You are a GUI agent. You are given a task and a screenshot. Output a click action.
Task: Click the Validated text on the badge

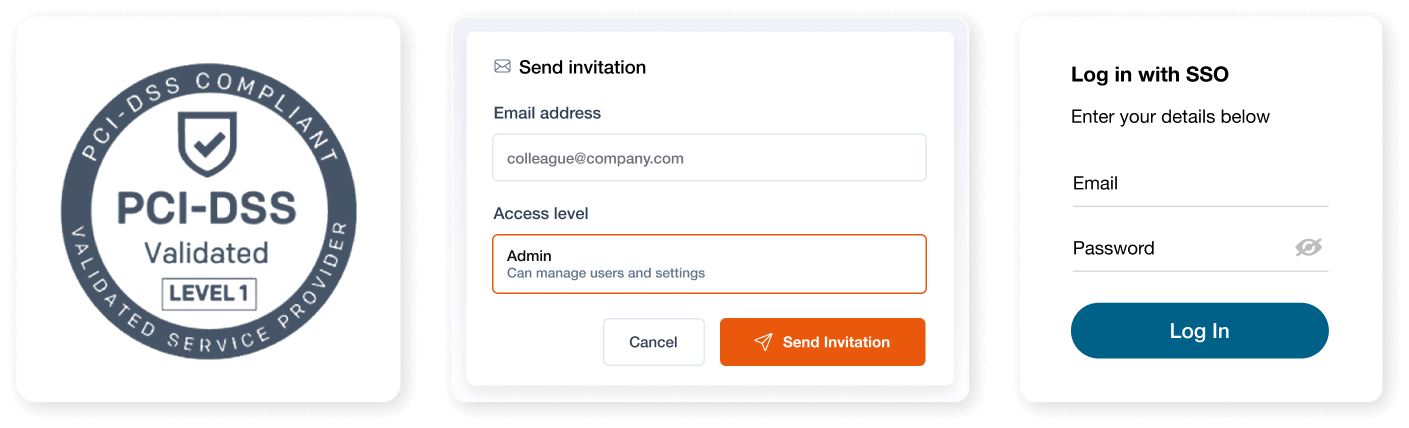(x=207, y=252)
